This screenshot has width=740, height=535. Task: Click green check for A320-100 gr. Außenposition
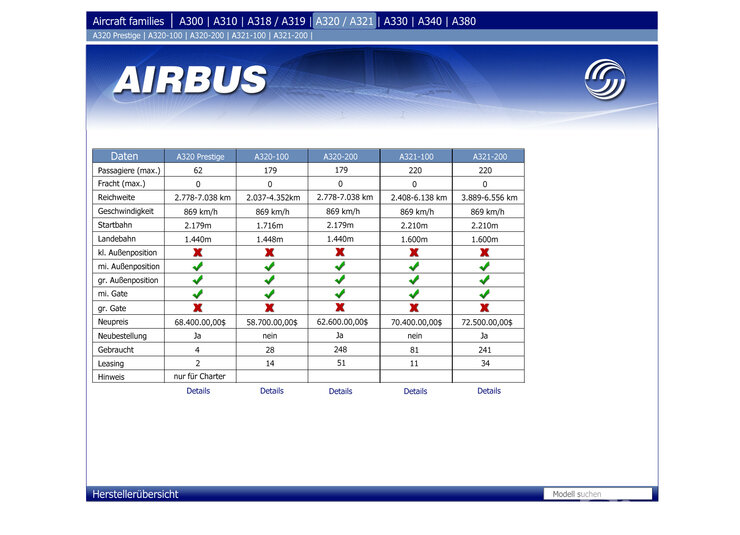click(x=269, y=280)
